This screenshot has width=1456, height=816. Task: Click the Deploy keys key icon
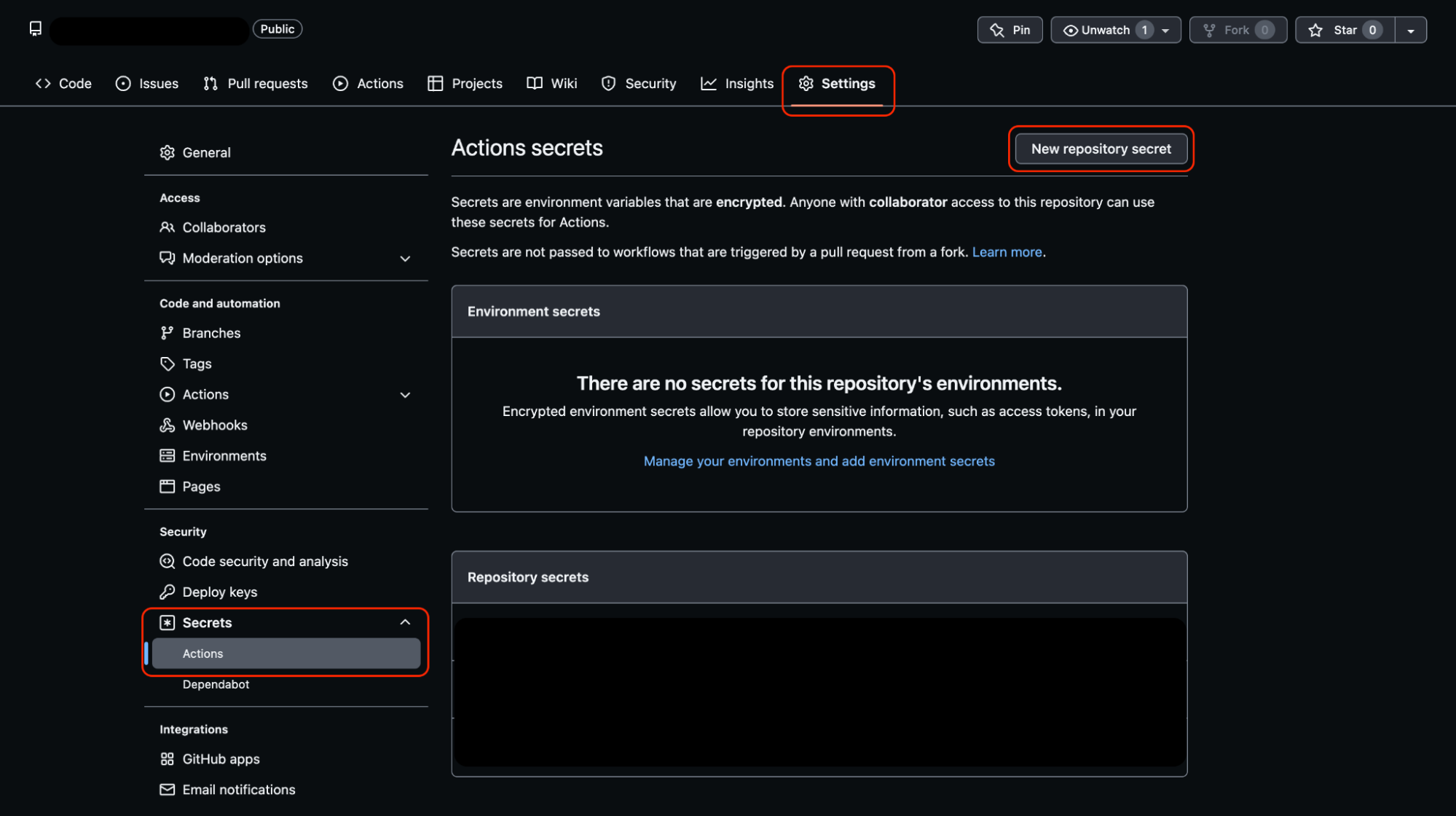pos(168,592)
